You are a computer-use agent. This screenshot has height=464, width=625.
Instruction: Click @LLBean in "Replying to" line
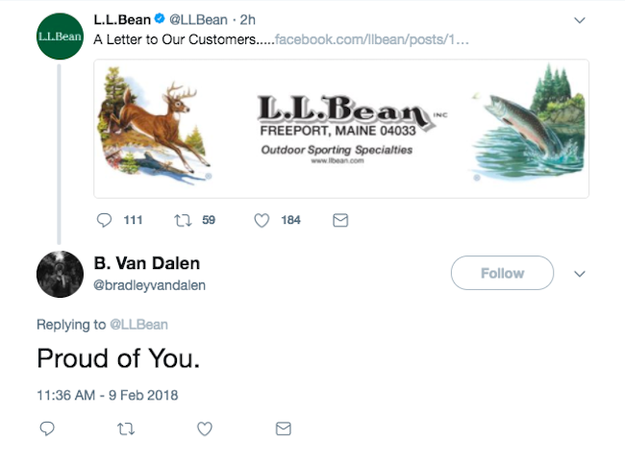click(138, 324)
